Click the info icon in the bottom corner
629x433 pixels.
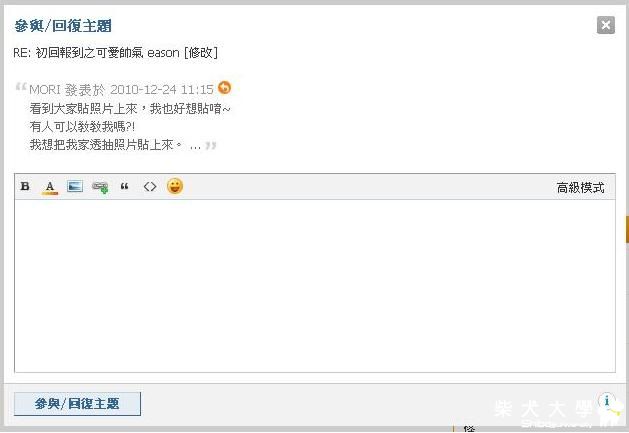[607, 400]
